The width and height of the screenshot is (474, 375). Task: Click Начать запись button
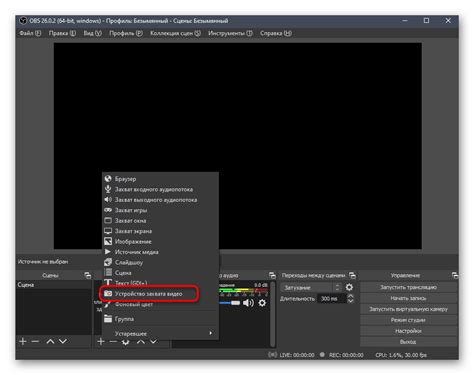408,298
